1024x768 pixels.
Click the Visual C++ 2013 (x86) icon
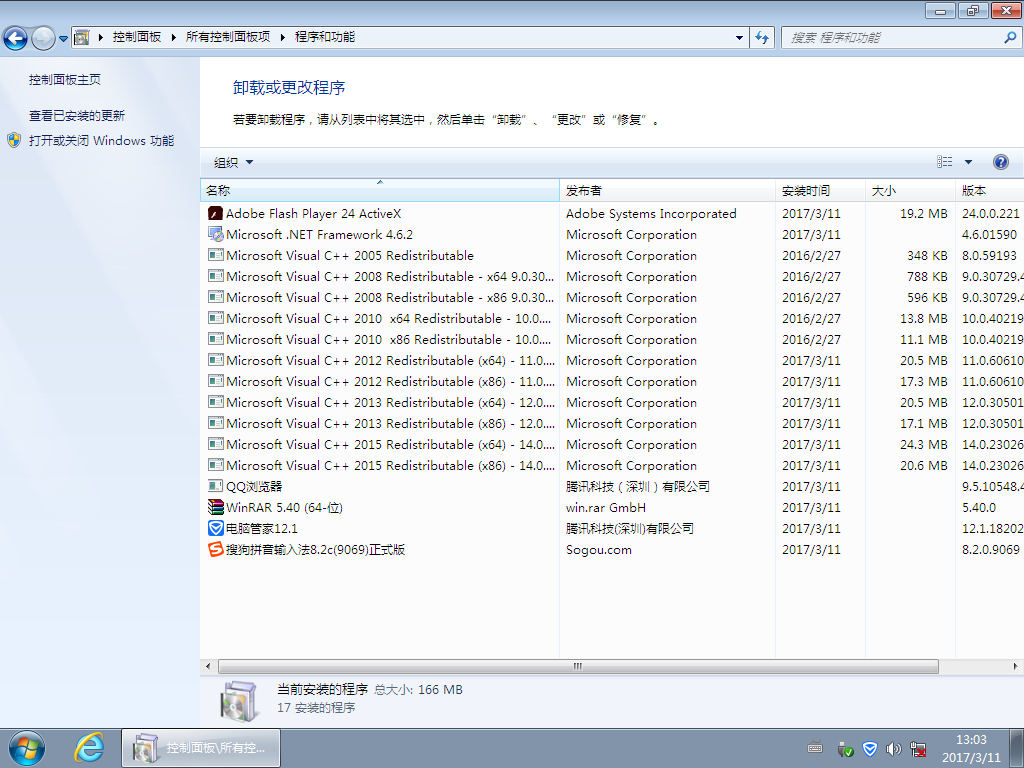click(216, 423)
